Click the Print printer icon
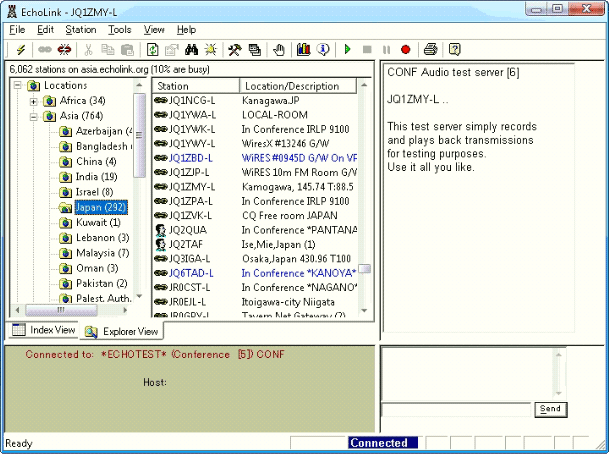The width and height of the screenshot is (609, 454). (430, 50)
